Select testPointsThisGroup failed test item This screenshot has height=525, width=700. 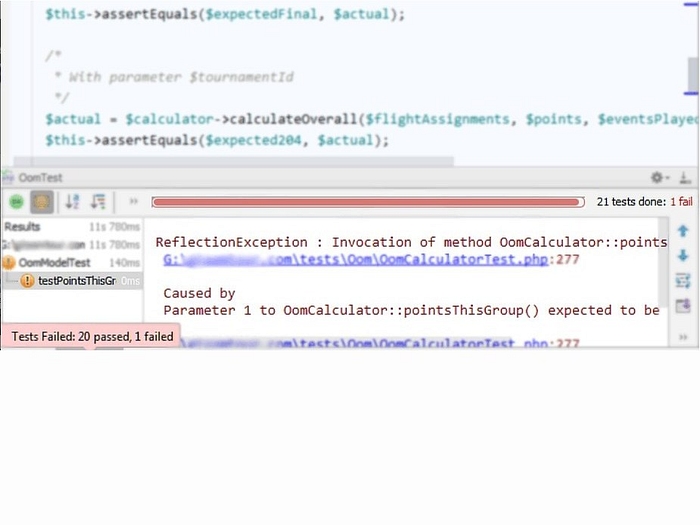click(x=76, y=281)
